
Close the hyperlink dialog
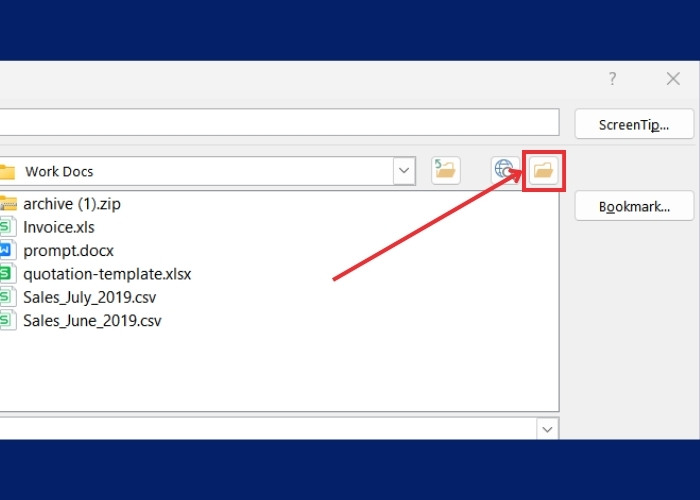(x=673, y=79)
